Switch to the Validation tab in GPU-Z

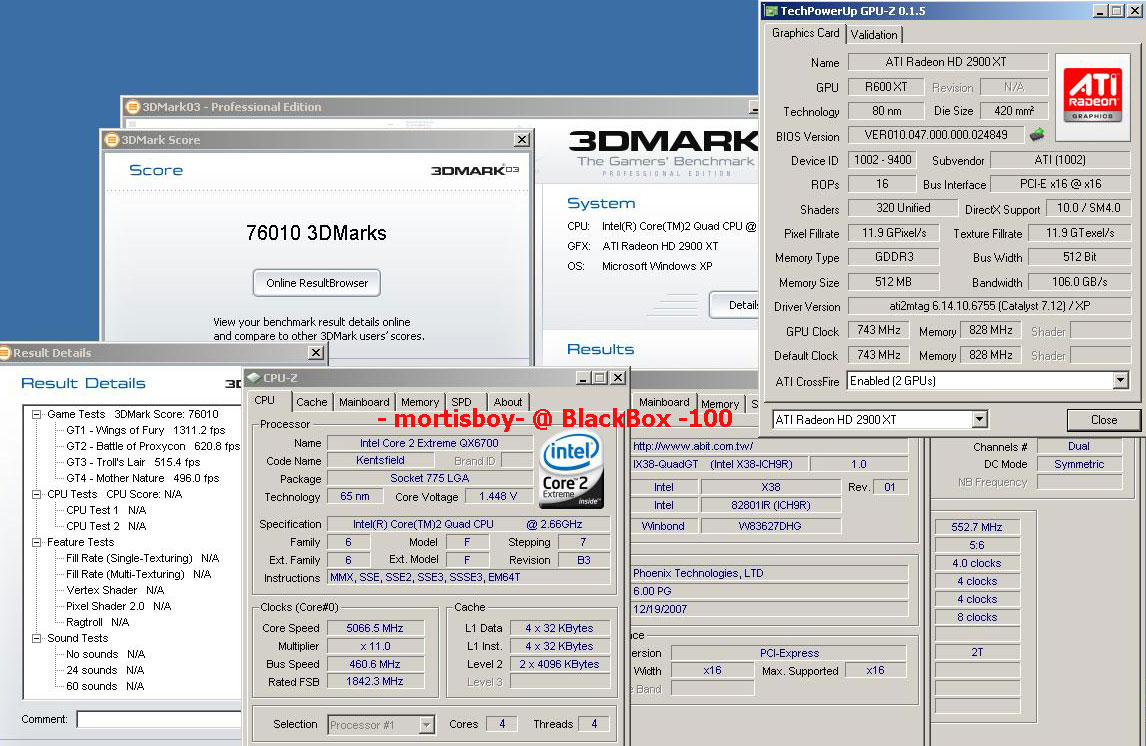[x=874, y=34]
